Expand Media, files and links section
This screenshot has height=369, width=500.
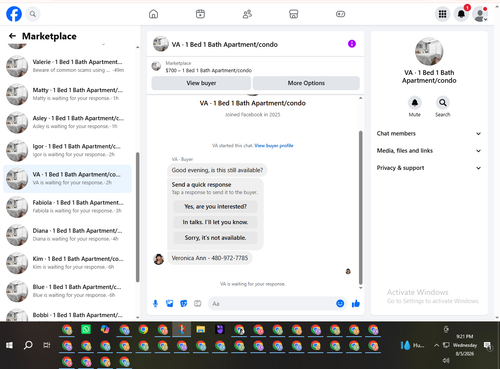429,151
